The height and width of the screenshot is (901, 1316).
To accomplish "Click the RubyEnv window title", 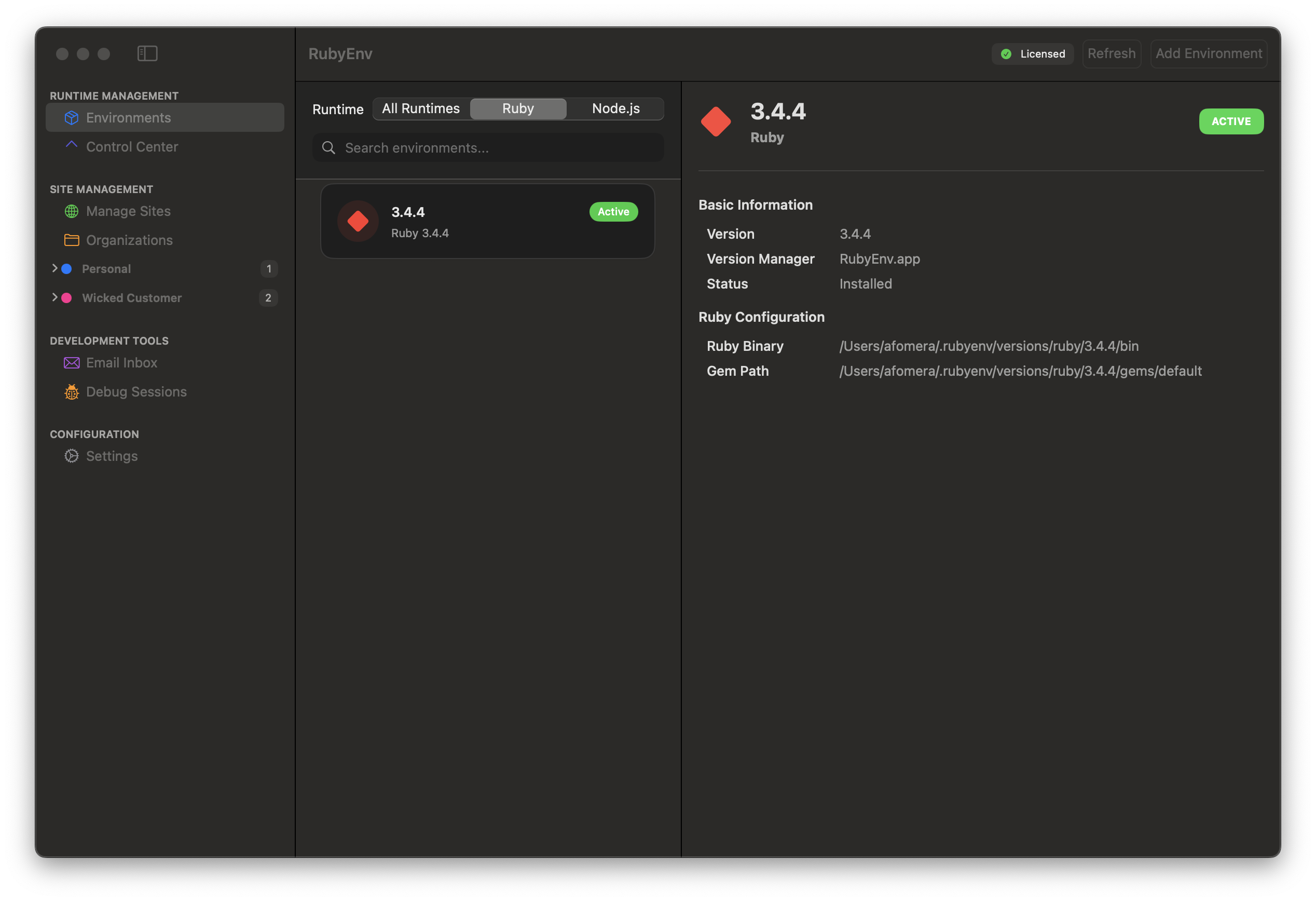I will (340, 54).
